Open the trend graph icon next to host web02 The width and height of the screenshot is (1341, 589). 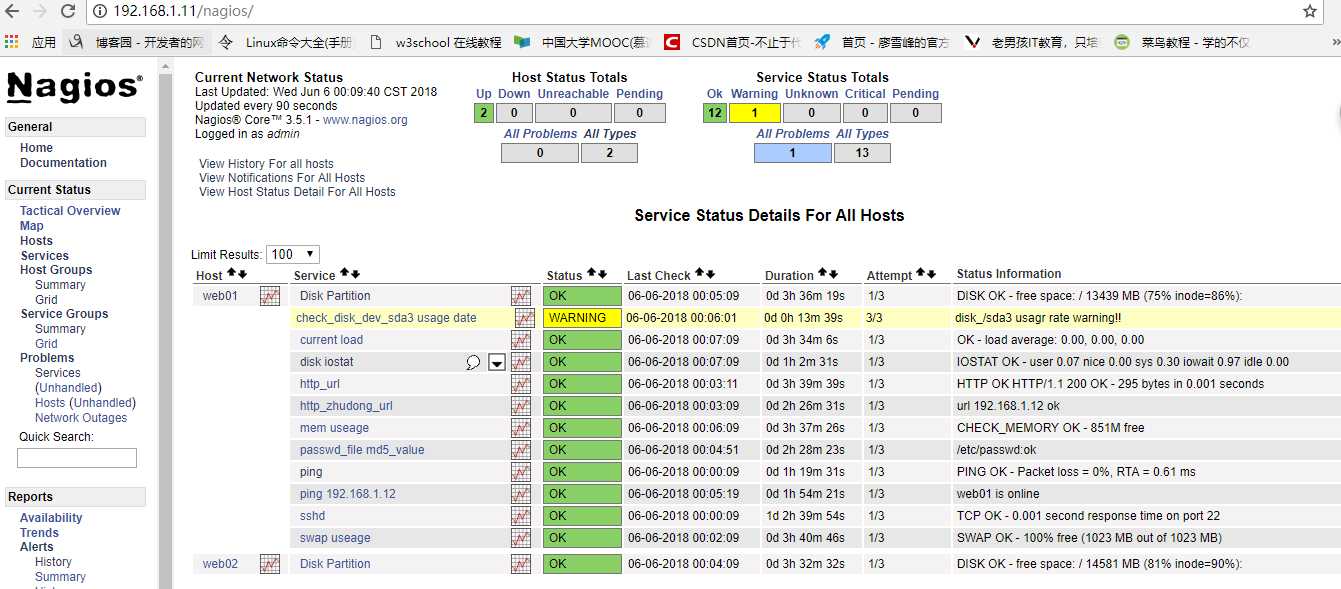pos(270,564)
